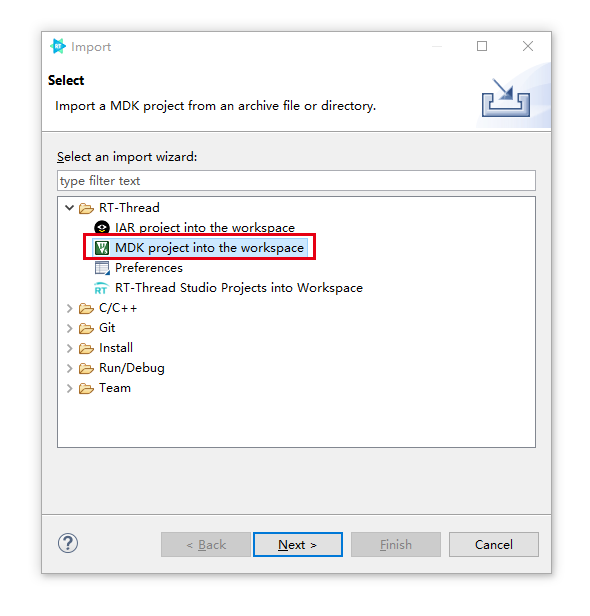Expand the C/C++ category
The width and height of the screenshot is (590, 616).
pyautogui.click(x=70, y=308)
